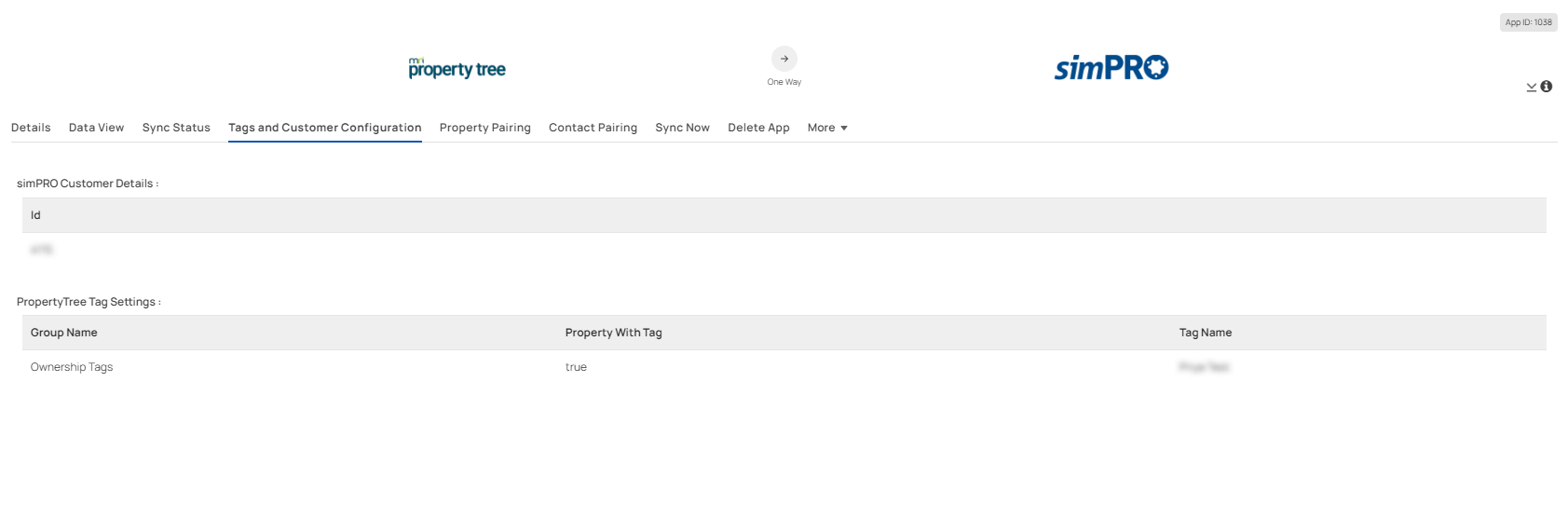Screen dimensions: 1568x532
Task: Click the download arrow icon
Action: click(x=1532, y=88)
